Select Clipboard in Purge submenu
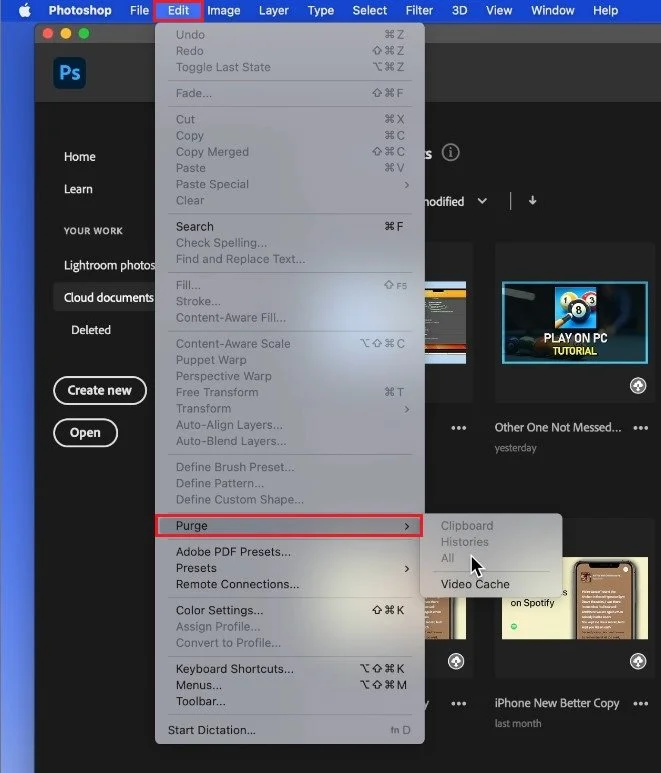 491,526
